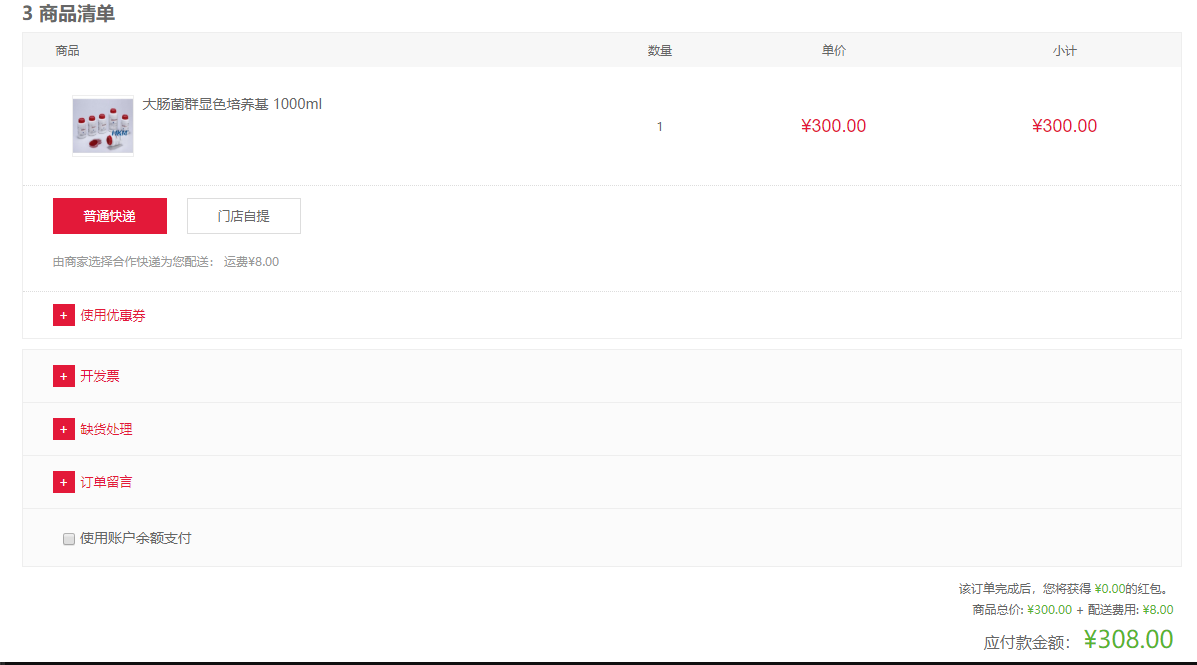The height and width of the screenshot is (665, 1197).
Task: Click the plus icon beside 订单留言
Action: [x=63, y=483]
